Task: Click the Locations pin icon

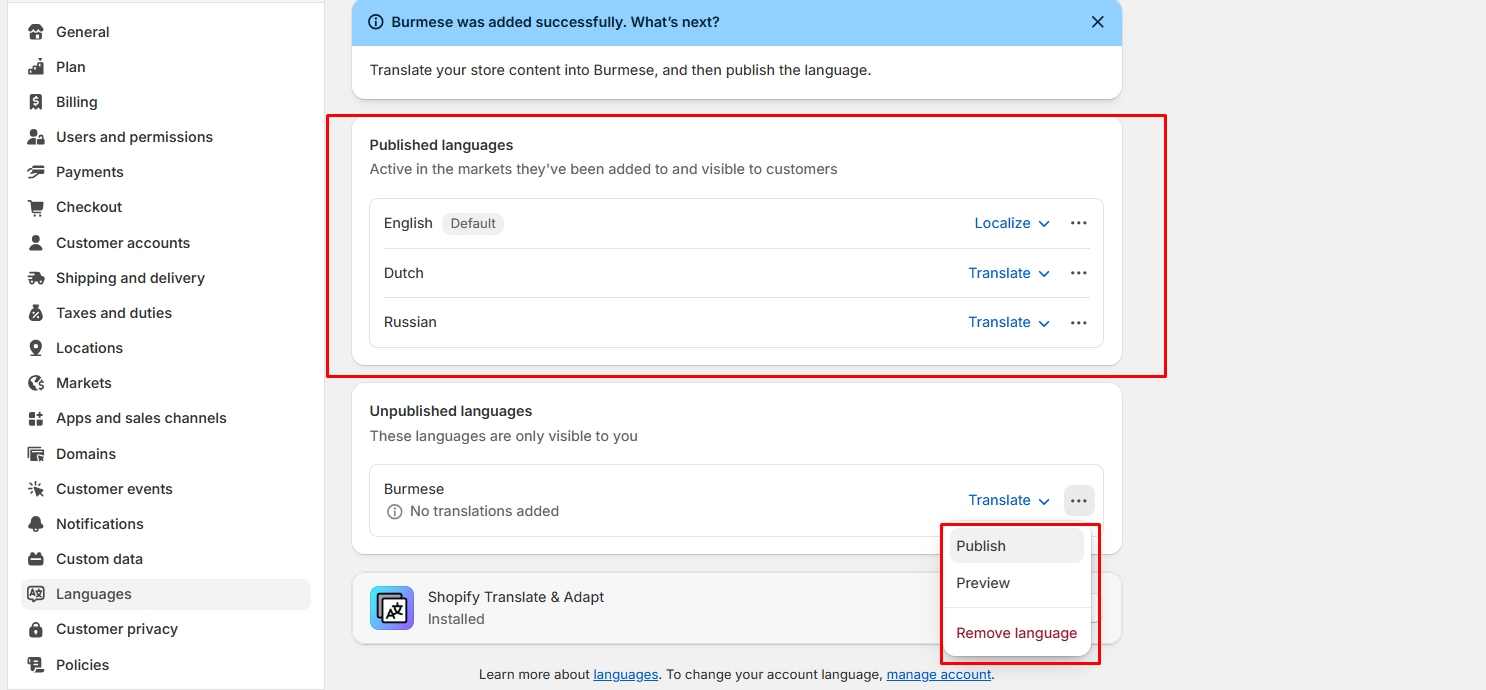Action: 36,348
